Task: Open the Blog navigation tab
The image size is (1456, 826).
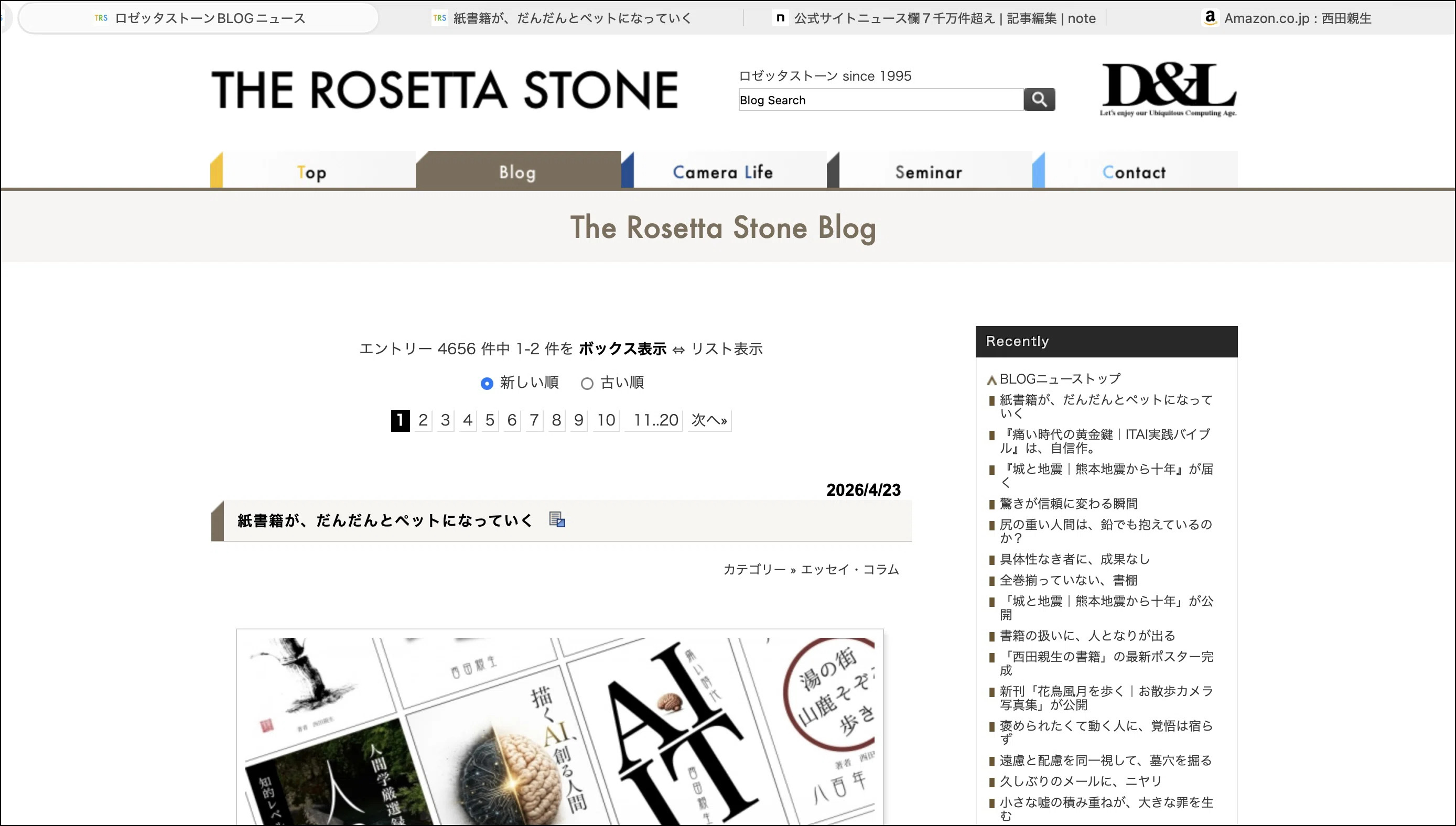Action: point(518,170)
